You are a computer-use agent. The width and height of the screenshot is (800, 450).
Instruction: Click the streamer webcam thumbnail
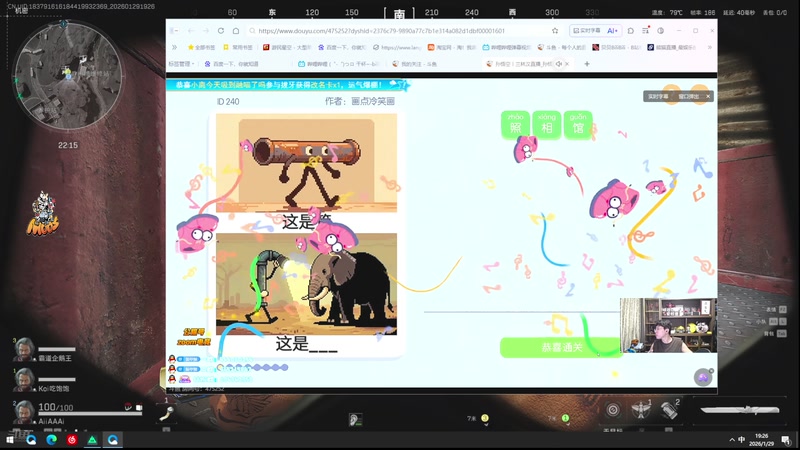click(x=668, y=326)
